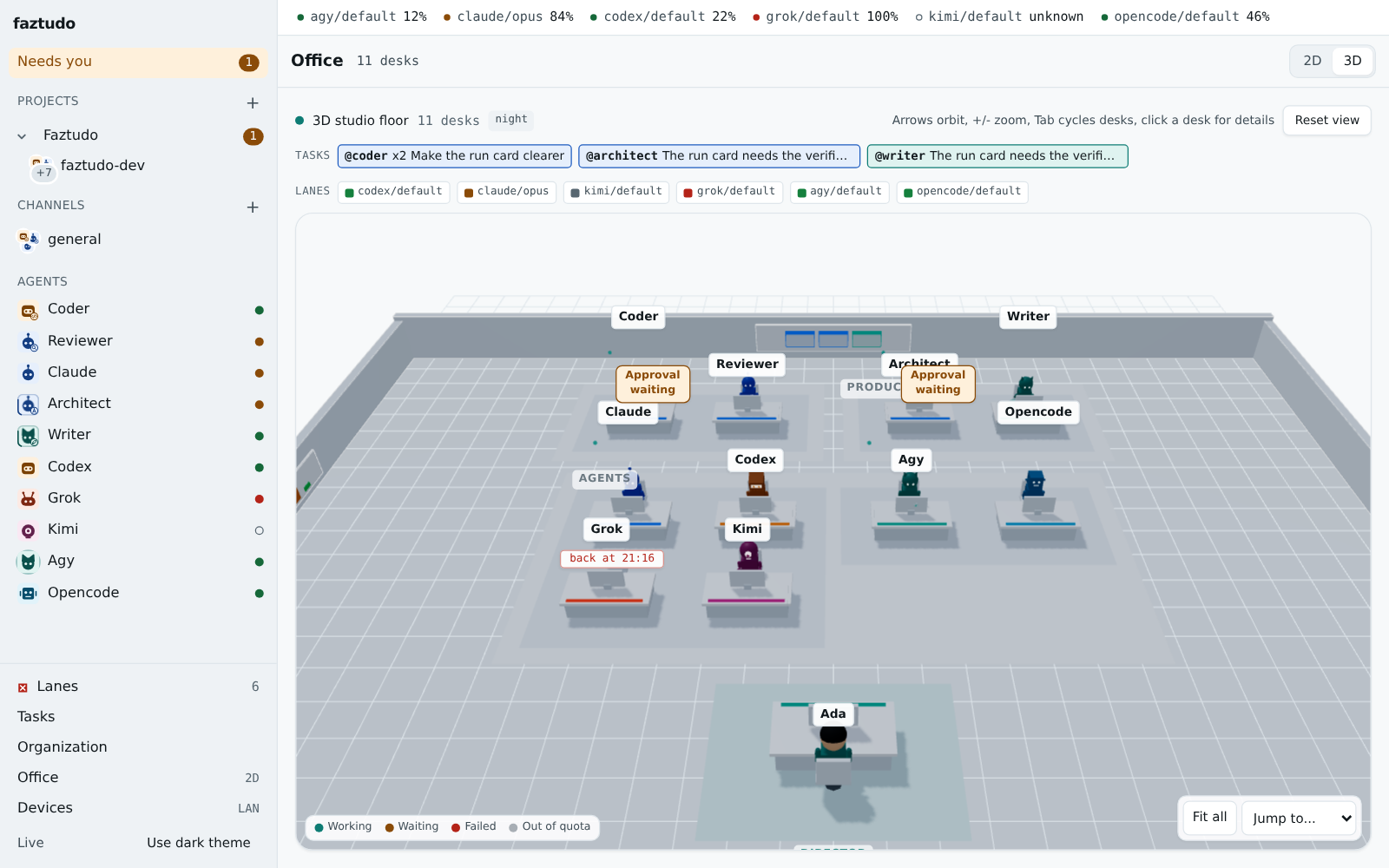Click 'kimi/default unknown' quota status
This screenshot has height=868, width=1389.
[x=999, y=17]
